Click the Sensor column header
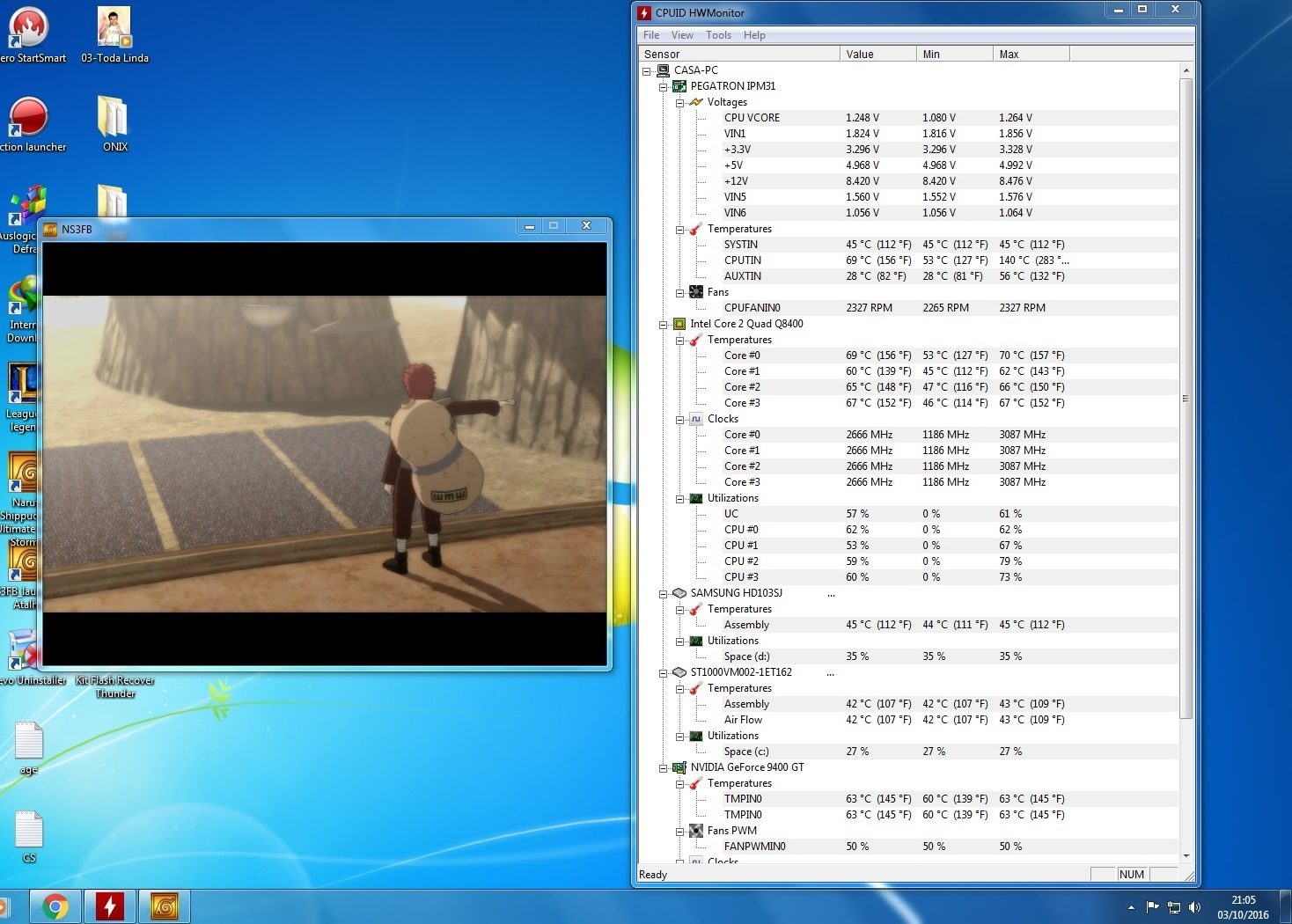The width and height of the screenshot is (1292, 924). point(738,54)
